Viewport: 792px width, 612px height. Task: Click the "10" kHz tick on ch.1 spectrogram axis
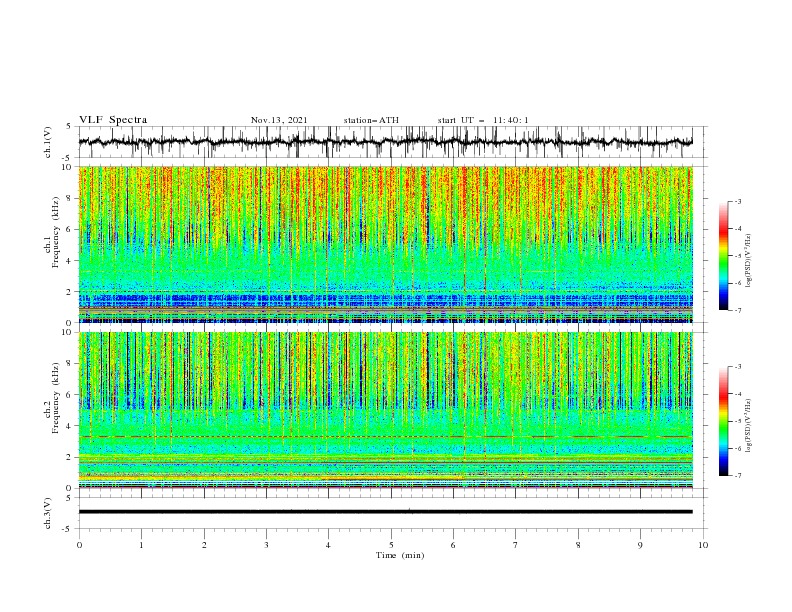click(69, 167)
